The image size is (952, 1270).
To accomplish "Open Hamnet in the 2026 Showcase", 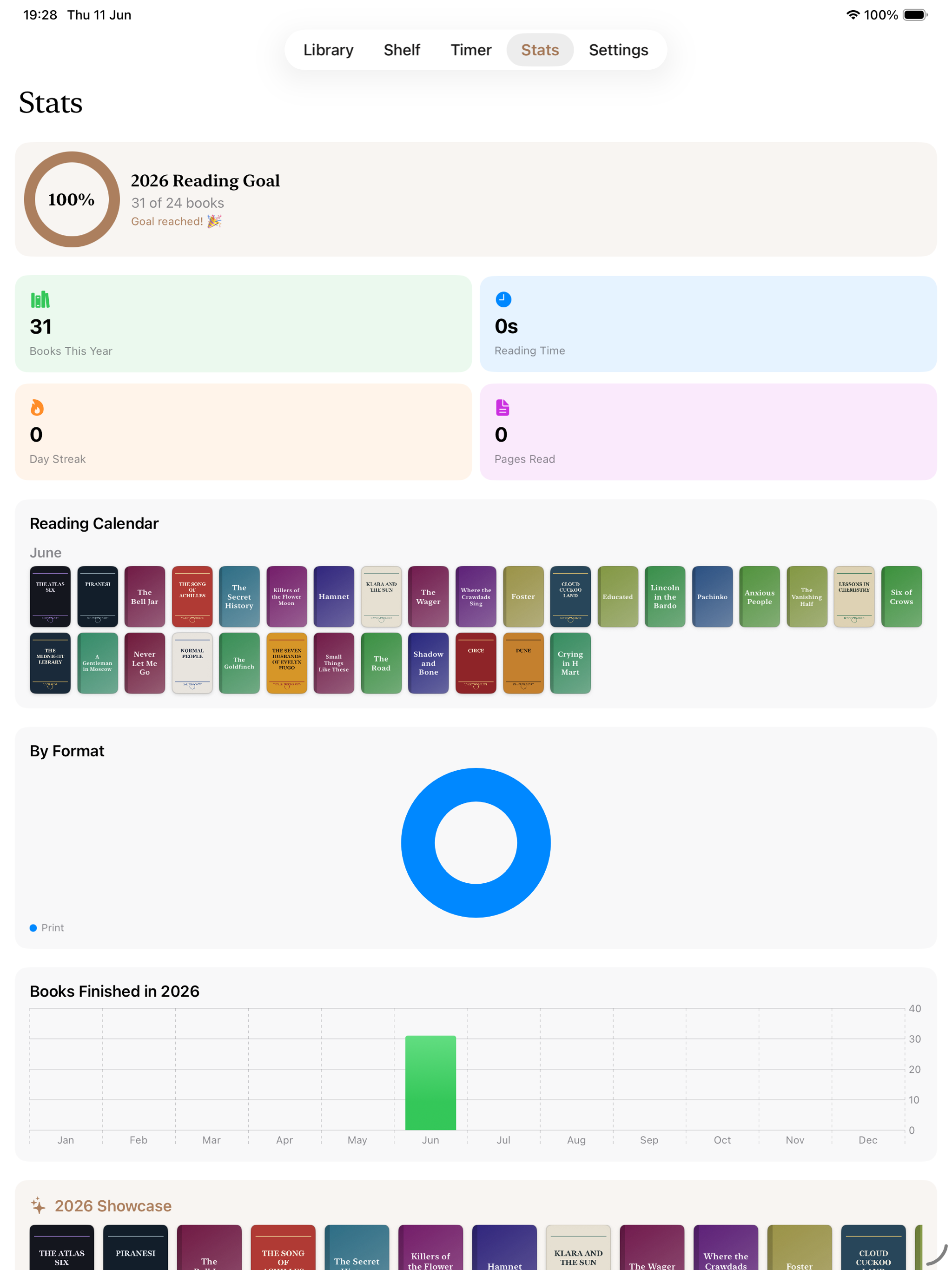I will [504, 1247].
